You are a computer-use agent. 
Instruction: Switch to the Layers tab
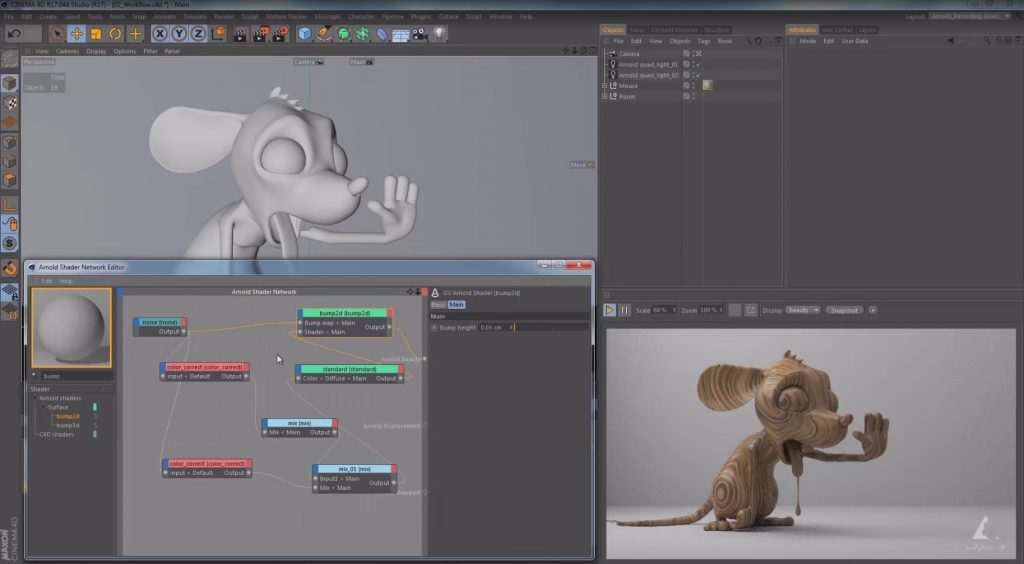pyautogui.click(x=867, y=30)
